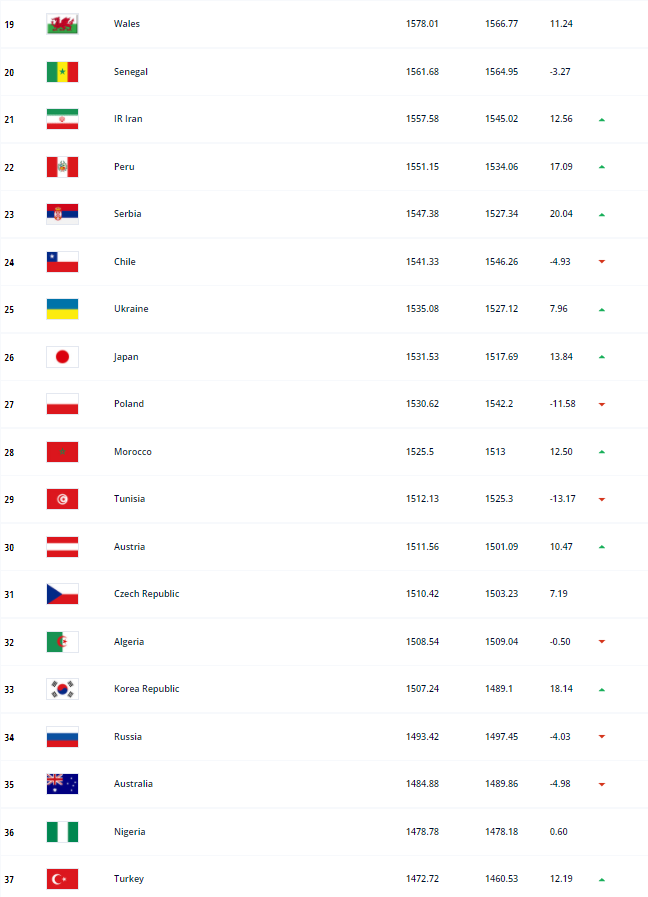Image resolution: width=648 pixels, height=897 pixels.
Task: Click Chile's red down arrow indicator
Action: tap(602, 262)
